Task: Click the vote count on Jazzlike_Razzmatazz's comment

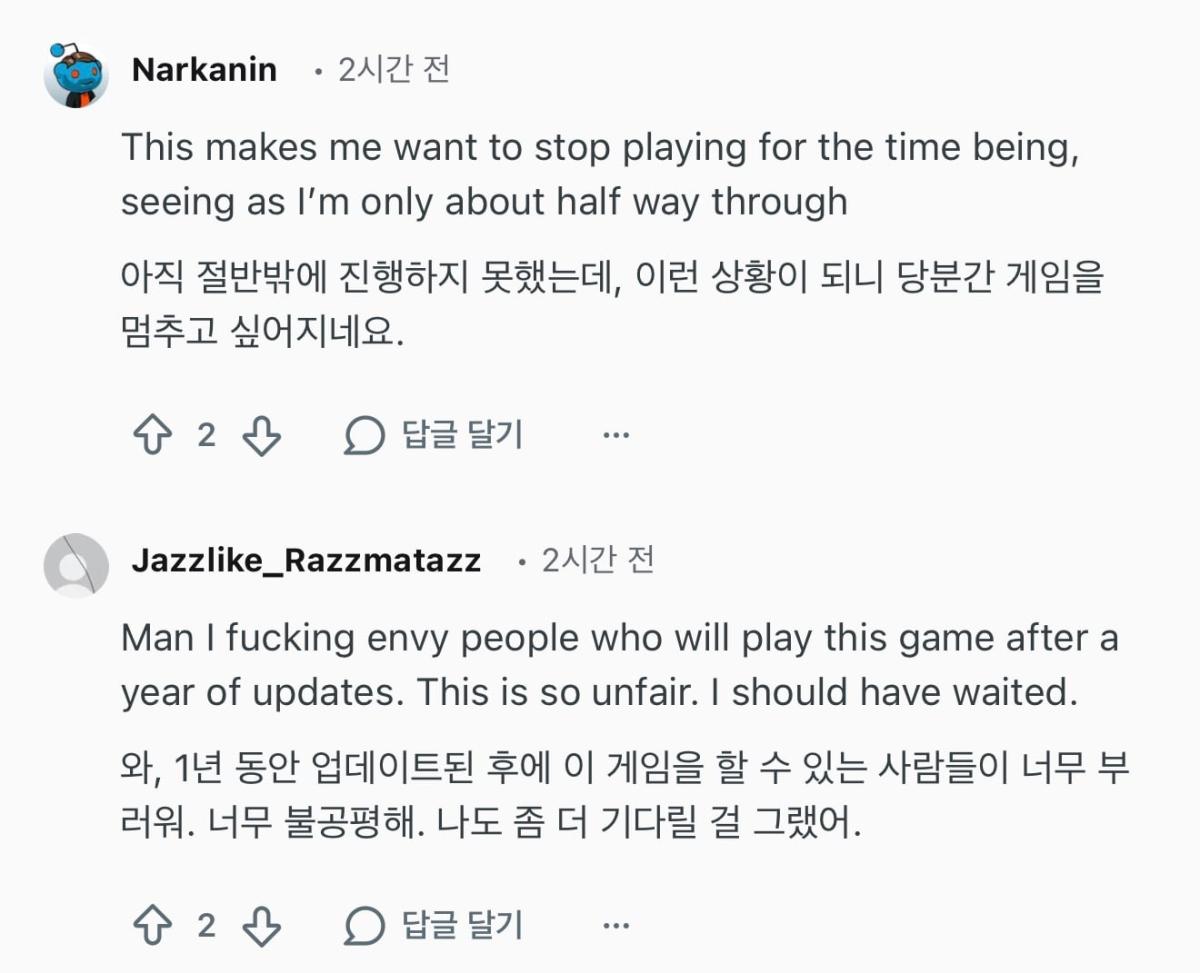Action: tap(206, 926)
